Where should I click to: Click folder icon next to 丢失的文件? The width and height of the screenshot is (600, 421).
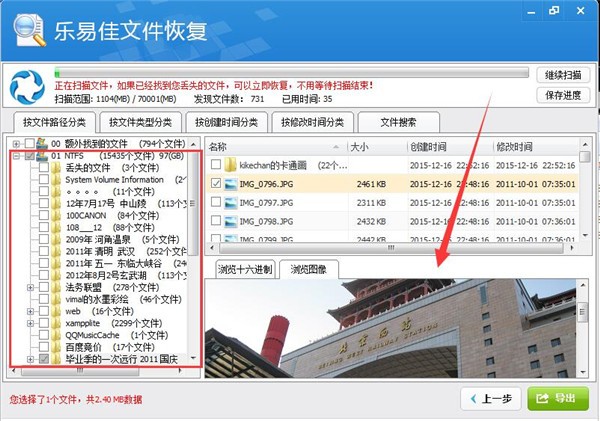point(56,168)
